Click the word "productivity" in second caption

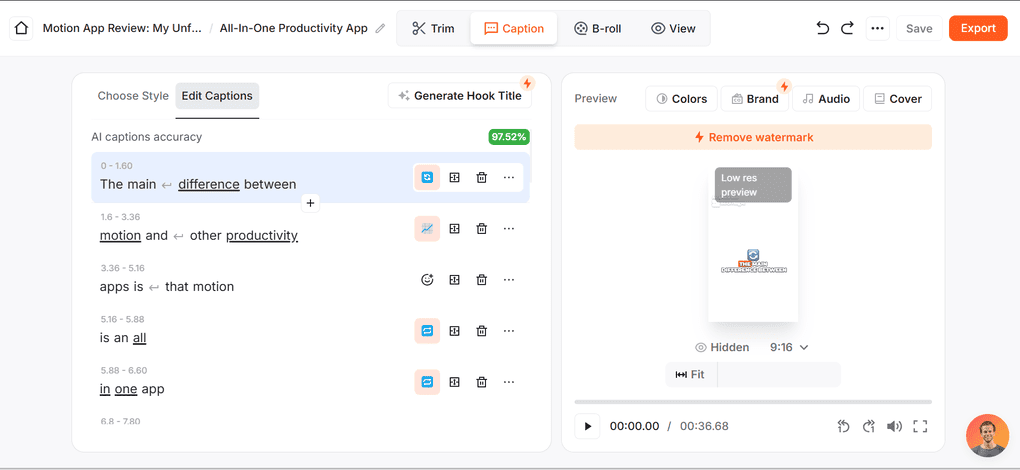[262, 236]
